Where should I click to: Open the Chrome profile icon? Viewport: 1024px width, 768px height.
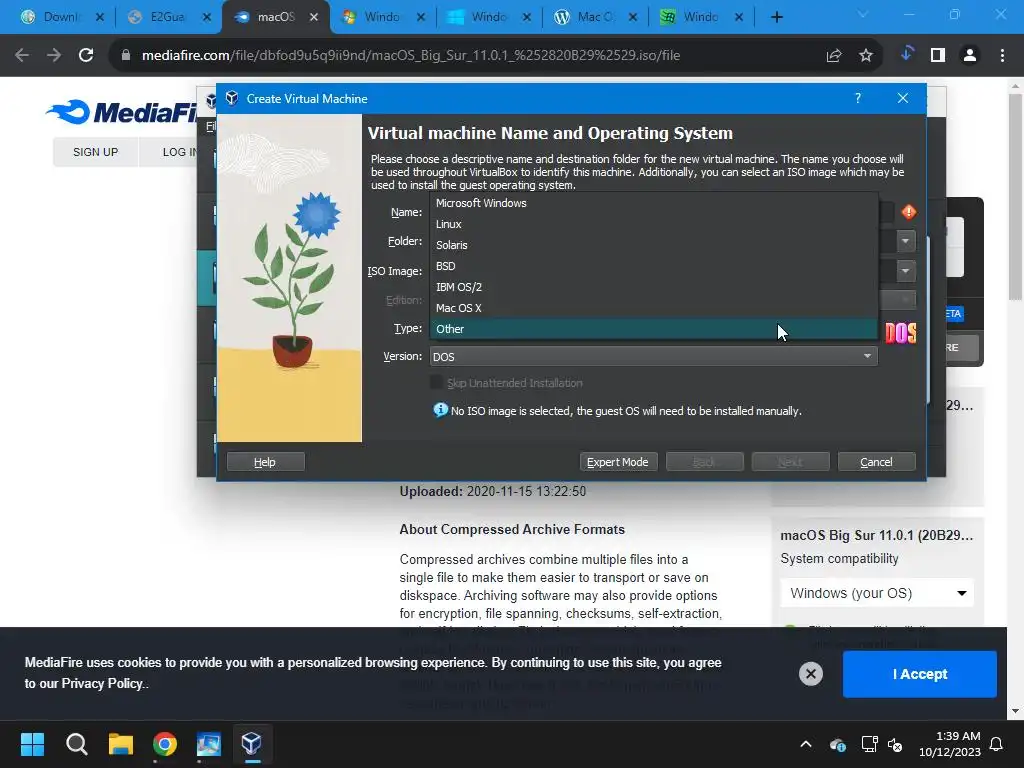970,56
